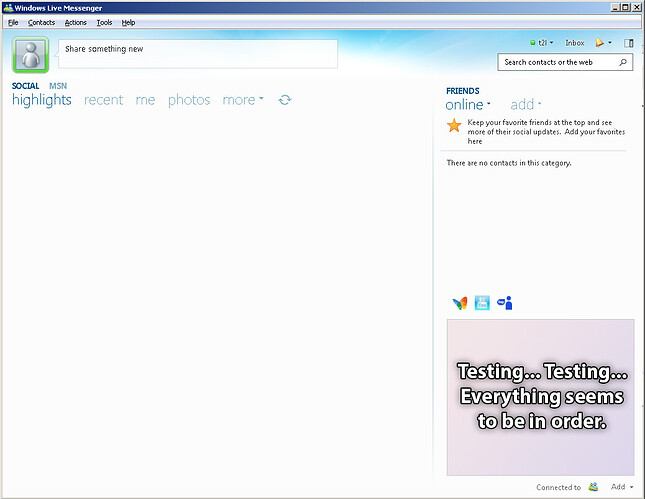Open the Inbox link
Screen dimensions: 645x499
[x=574, y=43]
